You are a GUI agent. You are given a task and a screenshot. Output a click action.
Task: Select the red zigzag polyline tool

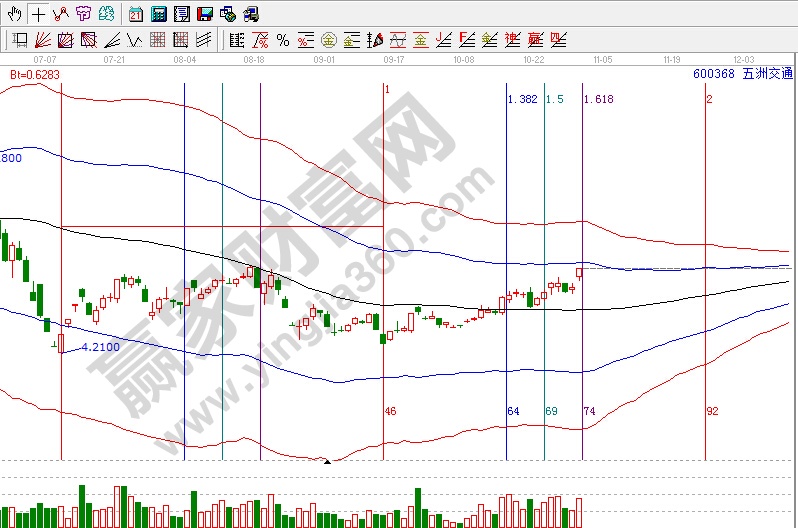(x=61, y=14)
